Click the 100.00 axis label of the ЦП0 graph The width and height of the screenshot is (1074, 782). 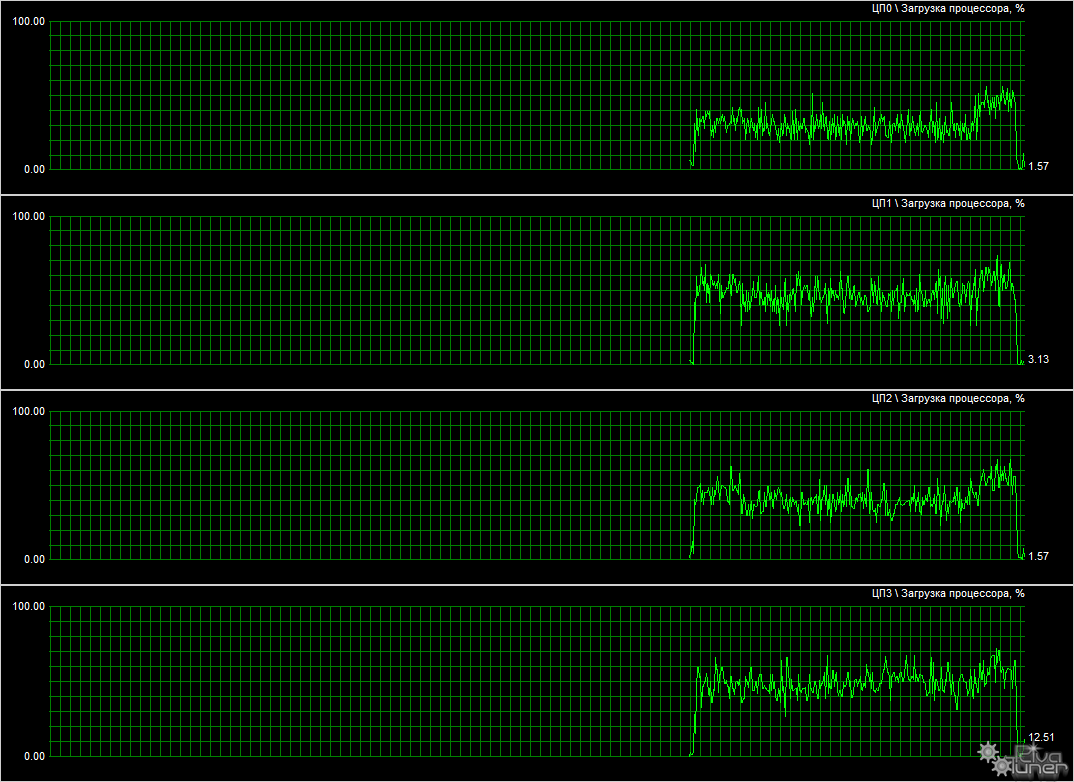pos(29,21)
